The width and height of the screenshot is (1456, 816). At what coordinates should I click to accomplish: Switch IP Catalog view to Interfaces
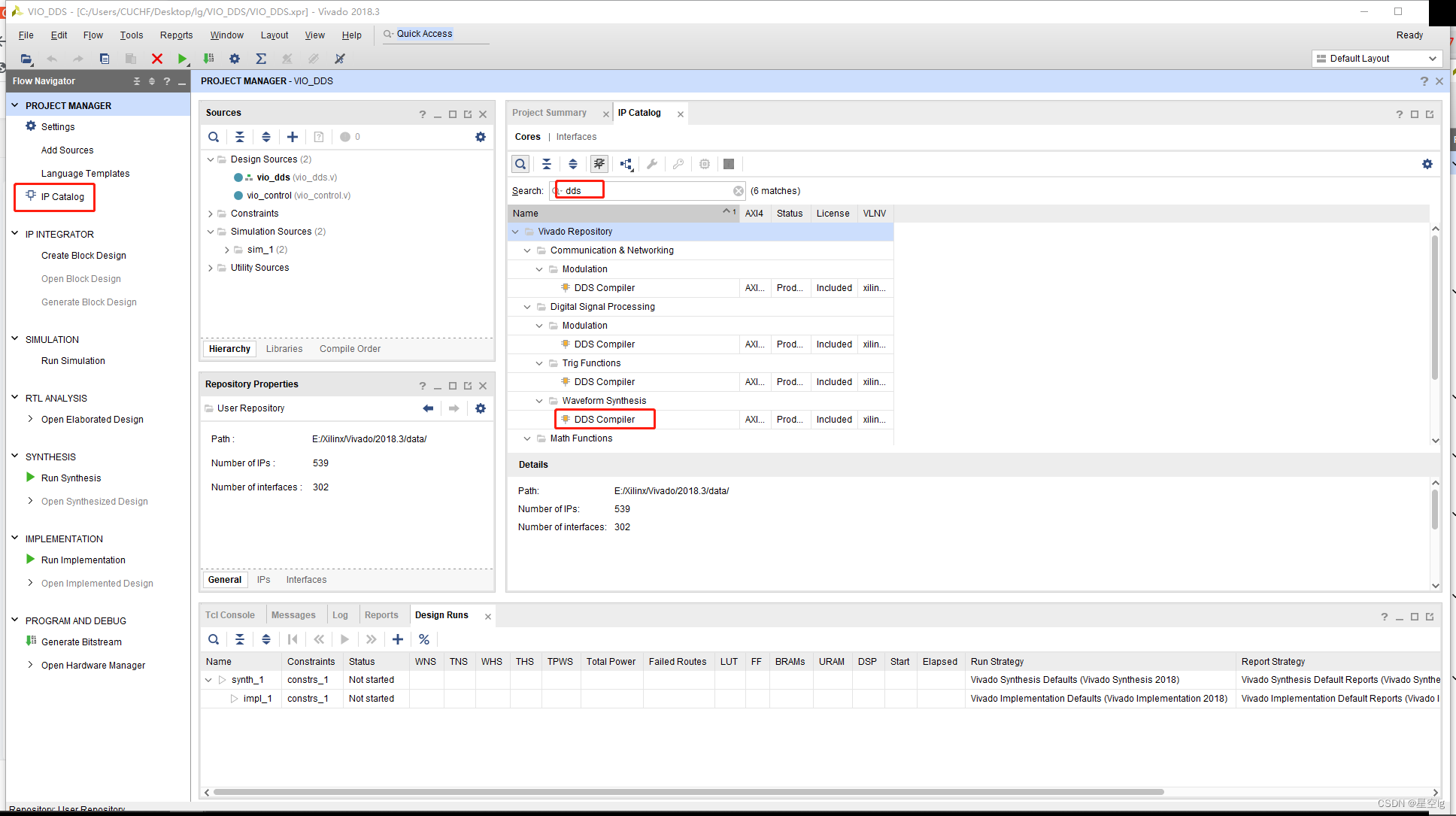click(576, 137)
